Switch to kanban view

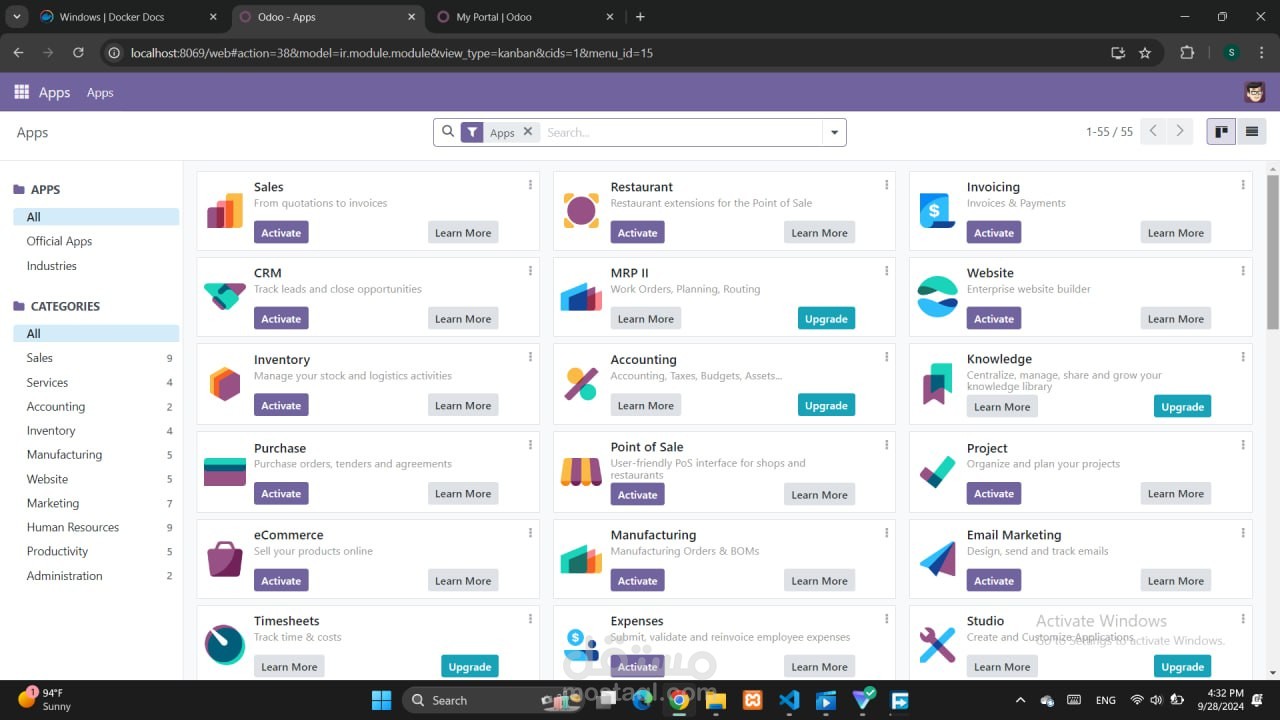(x=1221, y=132)
